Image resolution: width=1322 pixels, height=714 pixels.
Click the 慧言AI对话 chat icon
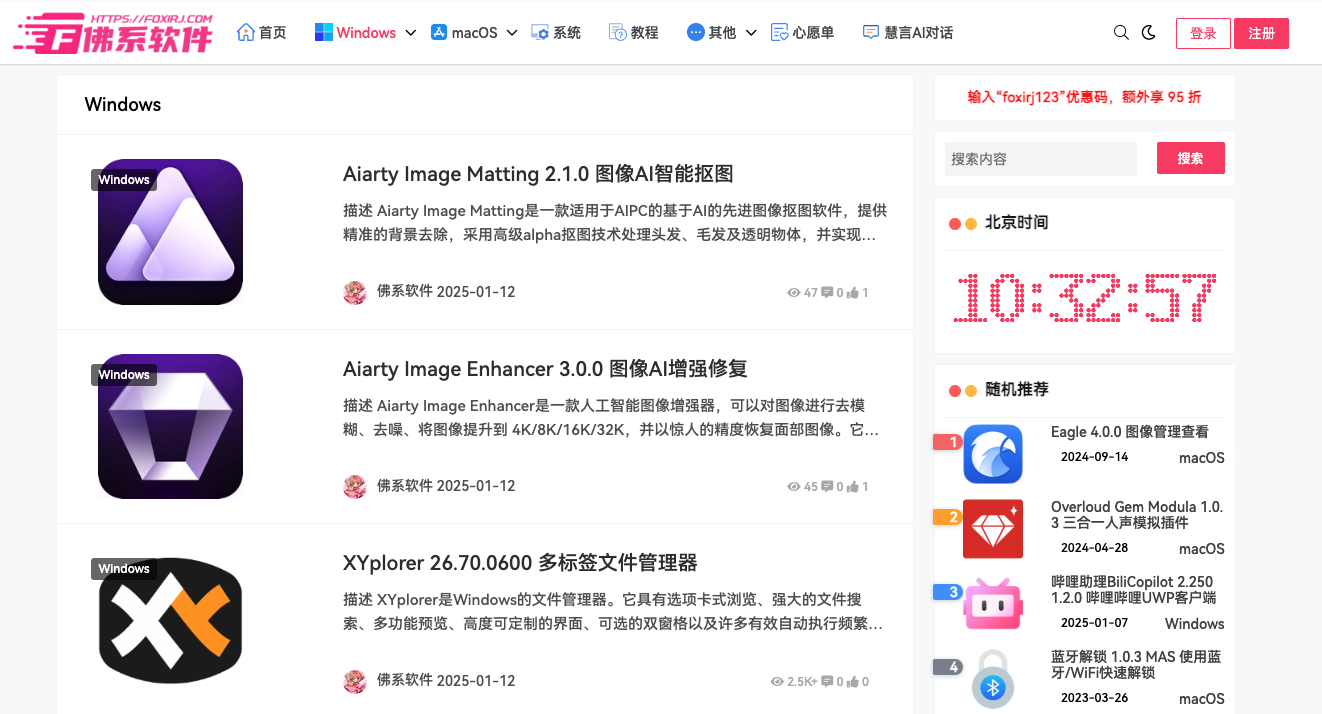point(871,32)
